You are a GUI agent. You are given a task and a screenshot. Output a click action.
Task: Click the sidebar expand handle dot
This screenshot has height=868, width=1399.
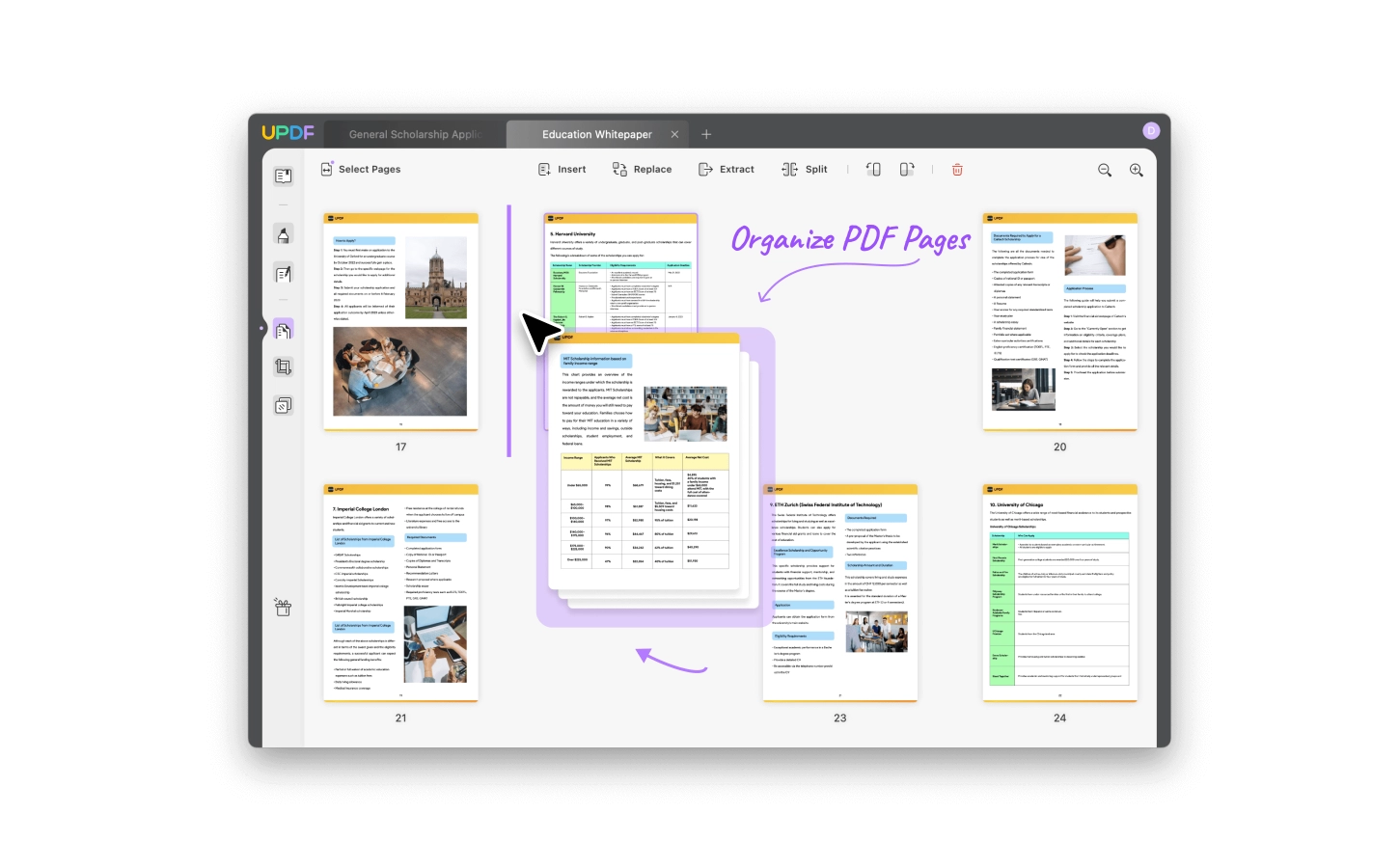tap(261, 329)
